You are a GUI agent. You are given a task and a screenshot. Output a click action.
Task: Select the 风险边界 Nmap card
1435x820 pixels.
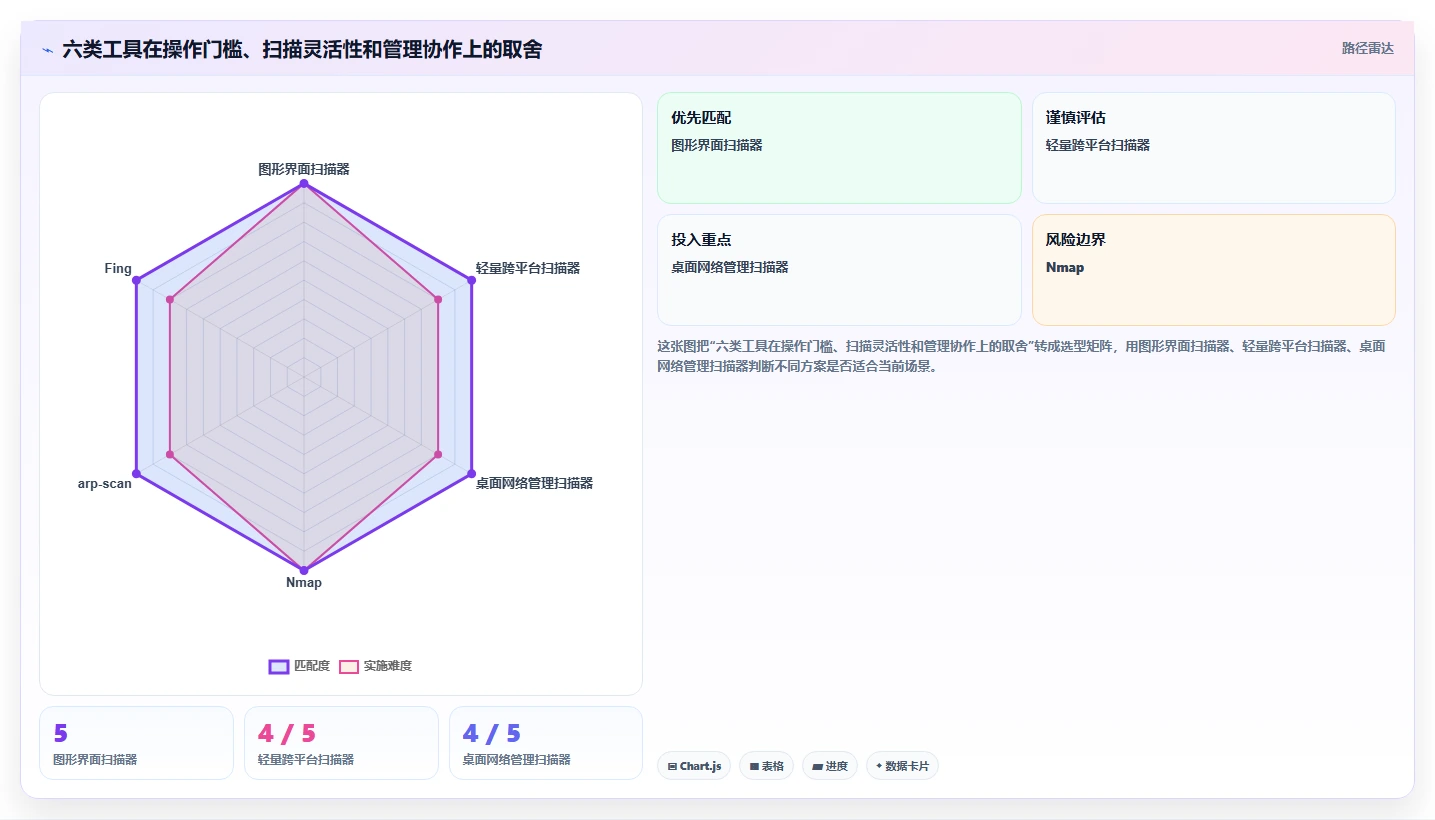(x=1213, y=270)
